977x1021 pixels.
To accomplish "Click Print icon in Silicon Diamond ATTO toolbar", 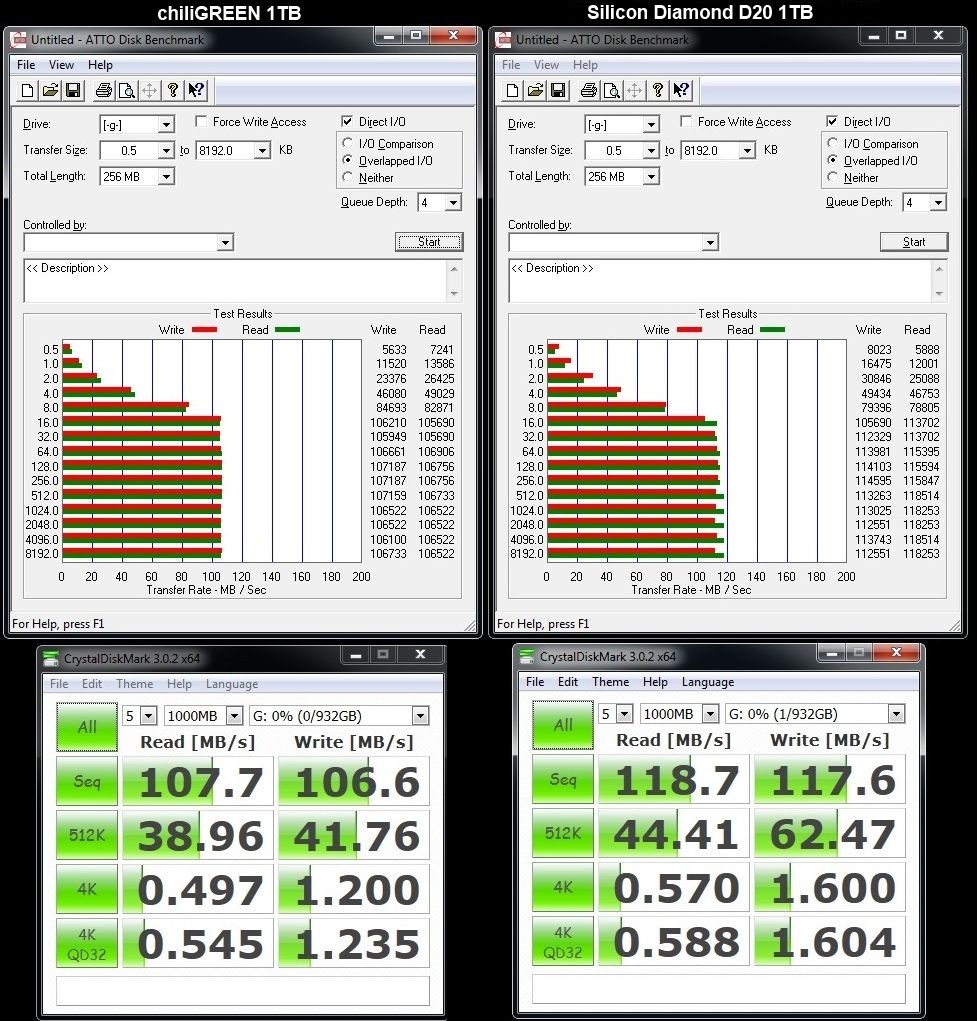I will 589,91.
